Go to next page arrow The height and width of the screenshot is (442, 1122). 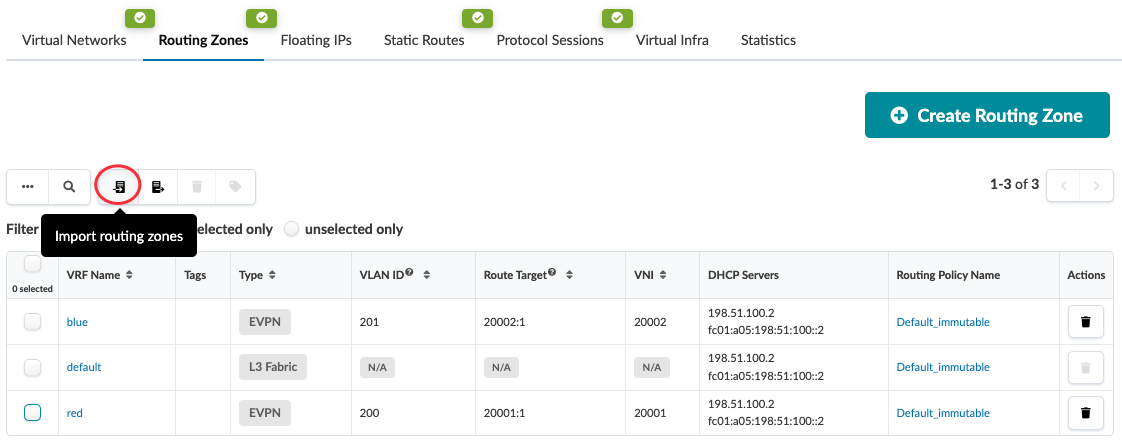[x=1097, y=186]
